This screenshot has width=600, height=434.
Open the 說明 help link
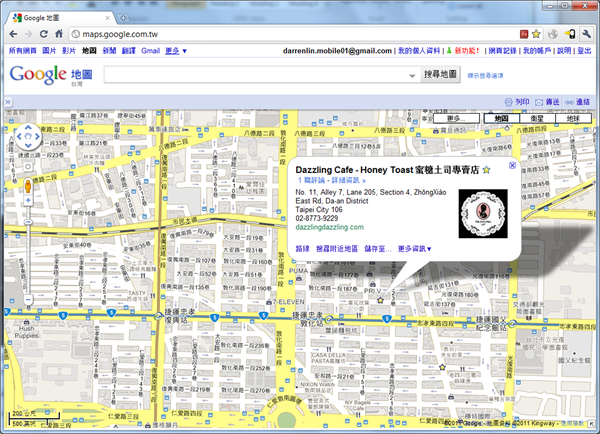[x=564, y=51]
